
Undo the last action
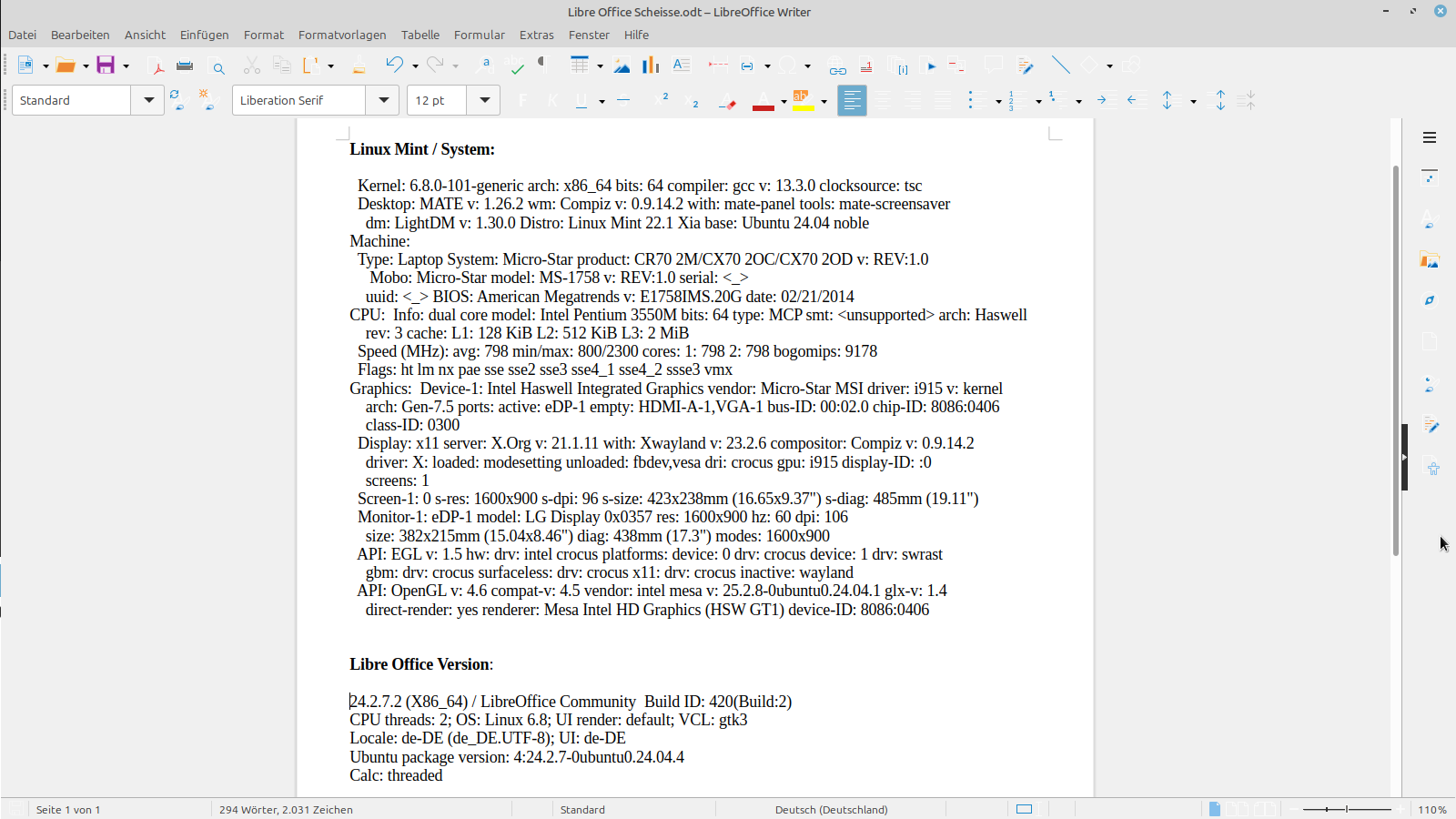pyautogui.click(x=394, y=66)
